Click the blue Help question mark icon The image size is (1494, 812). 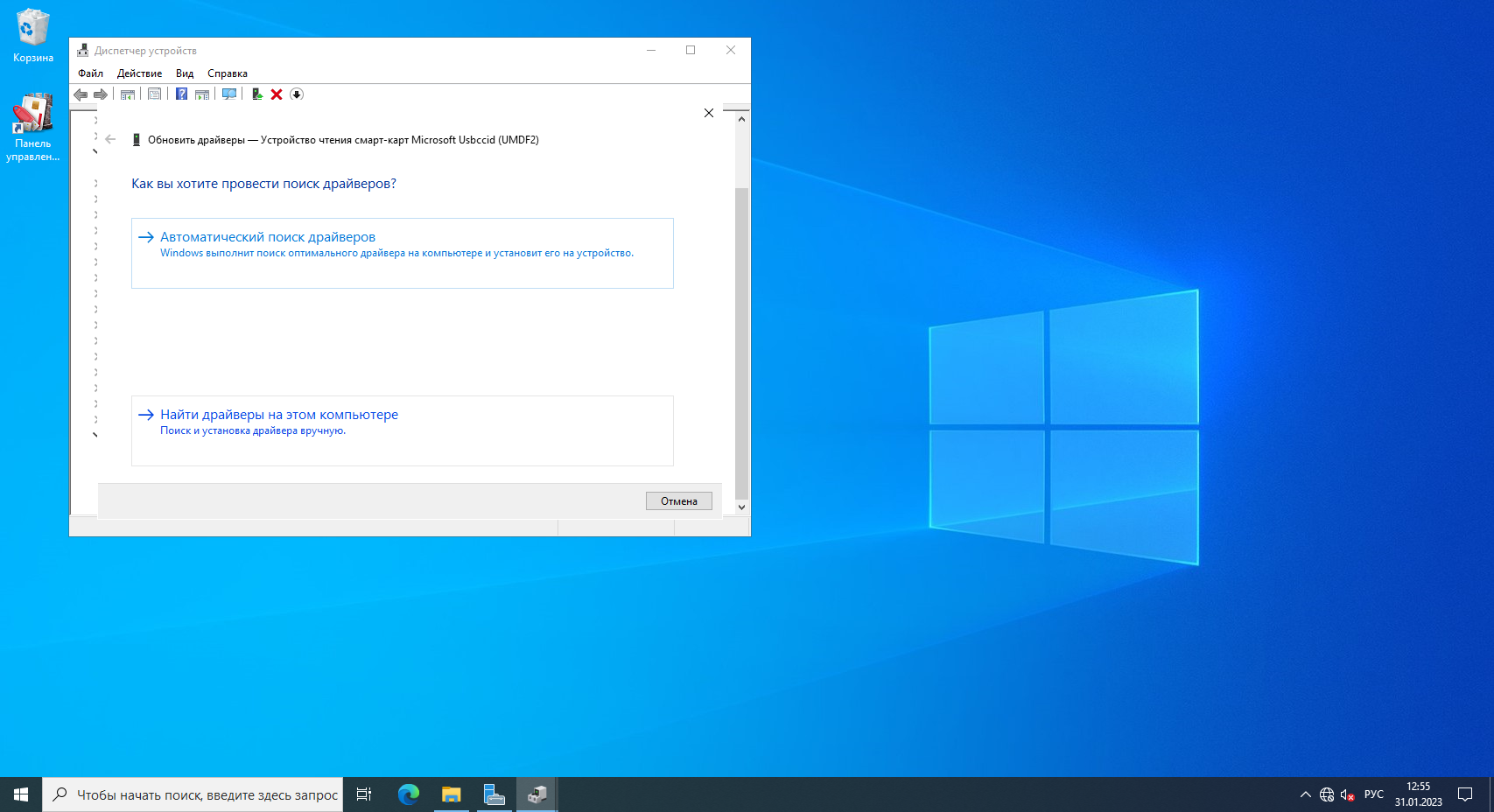tap(181, 94)
